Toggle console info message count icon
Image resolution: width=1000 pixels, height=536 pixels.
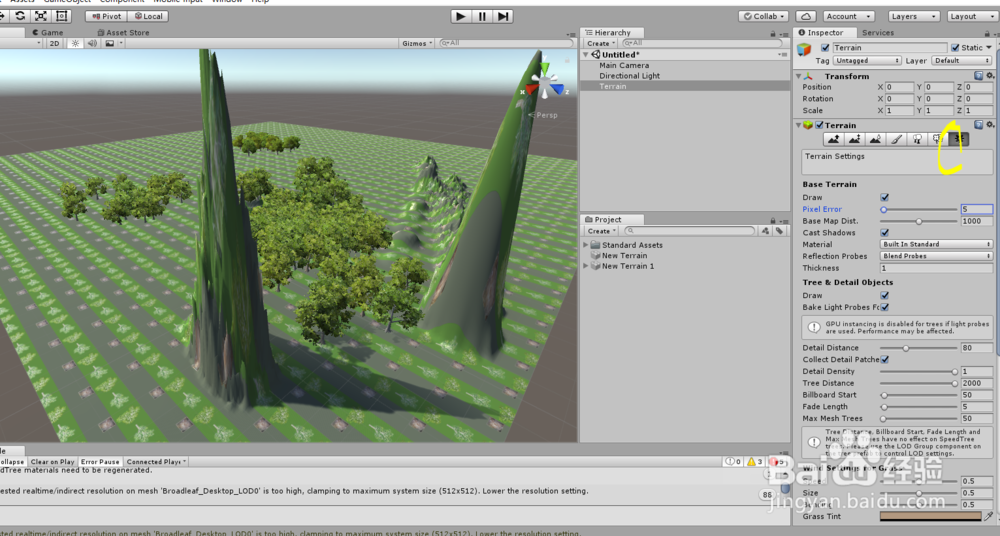(733, 461)
